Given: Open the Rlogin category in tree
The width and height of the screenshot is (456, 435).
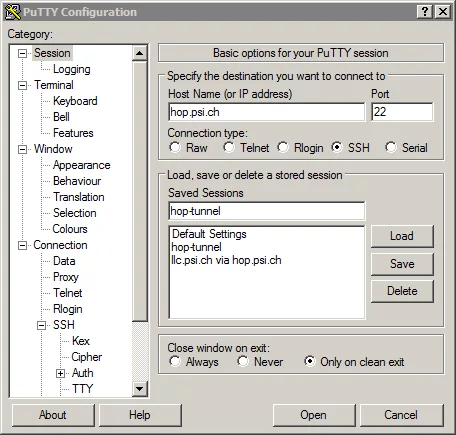Looking at the screenshot, I should (68, 309).
